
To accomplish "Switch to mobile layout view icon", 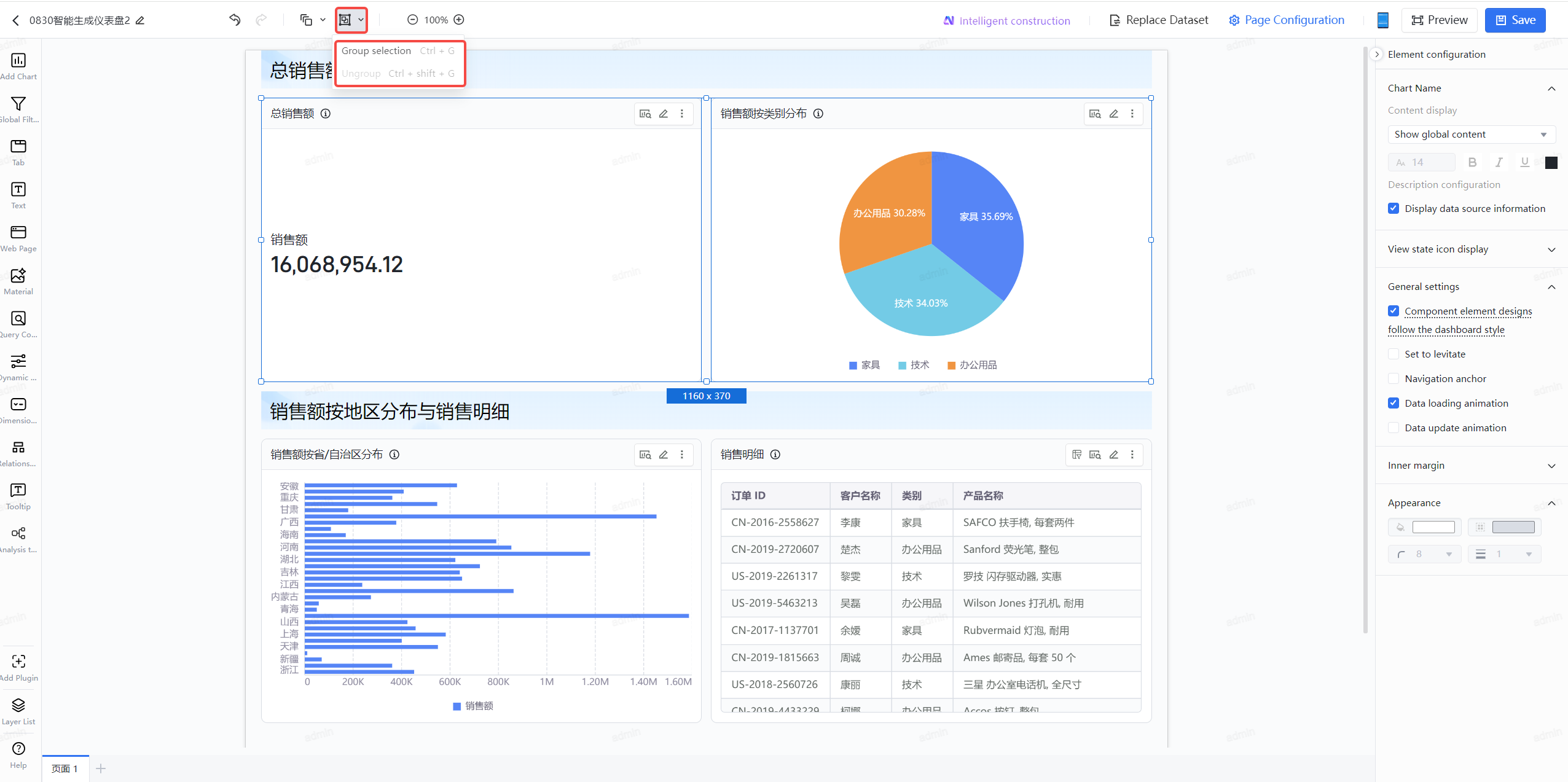I will click(1383, 20).
